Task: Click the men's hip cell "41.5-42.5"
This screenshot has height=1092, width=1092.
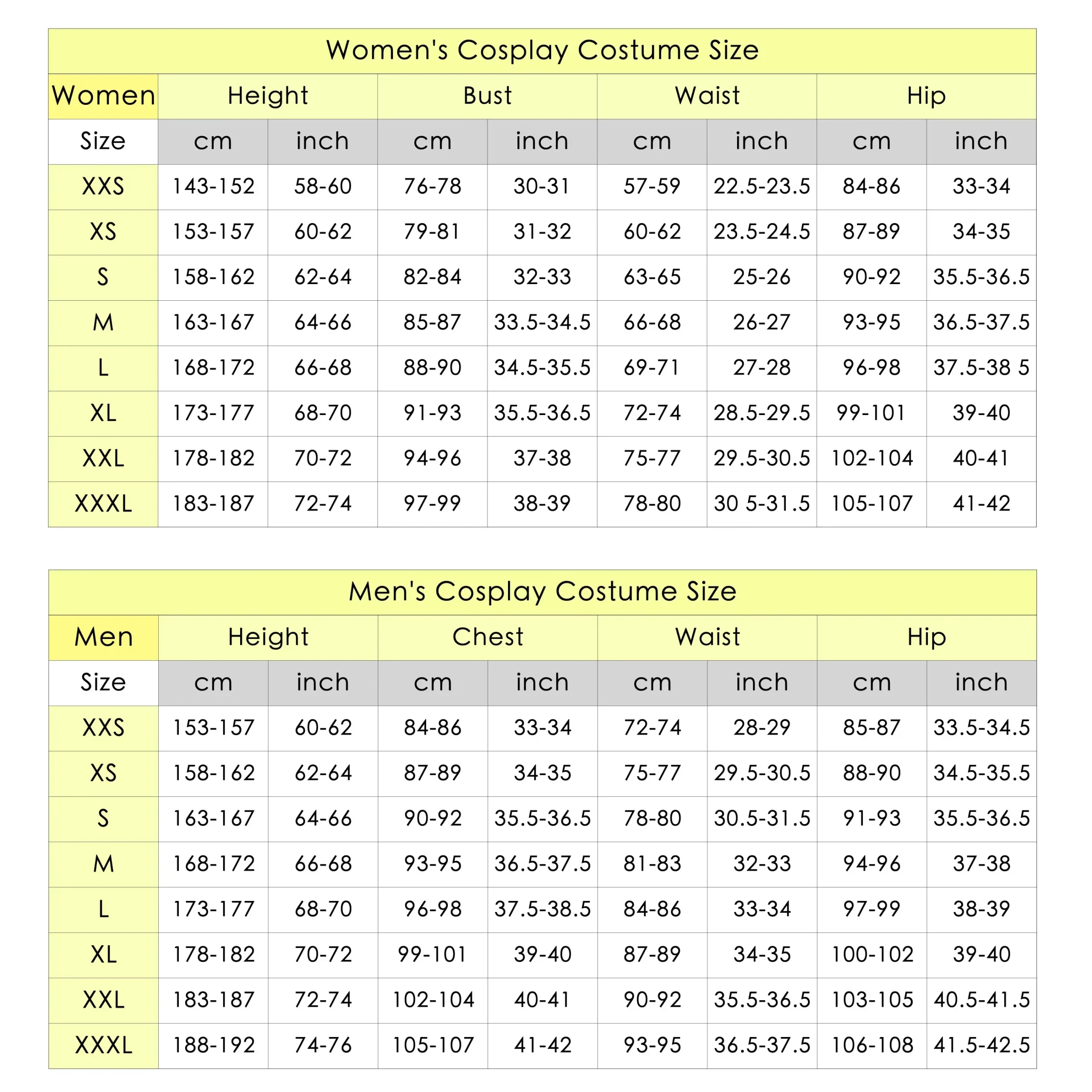Action: coord(981,1045)
